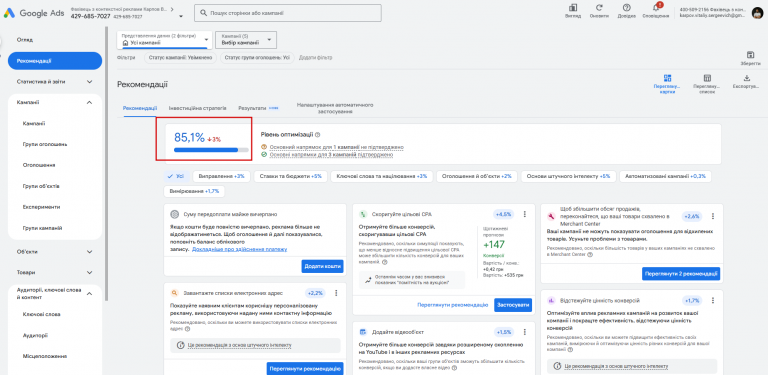The height and width of the screenshot is (375, 768).
Task: Select the Виправлення +3% filter chip
Action: (x=221, y=176)
